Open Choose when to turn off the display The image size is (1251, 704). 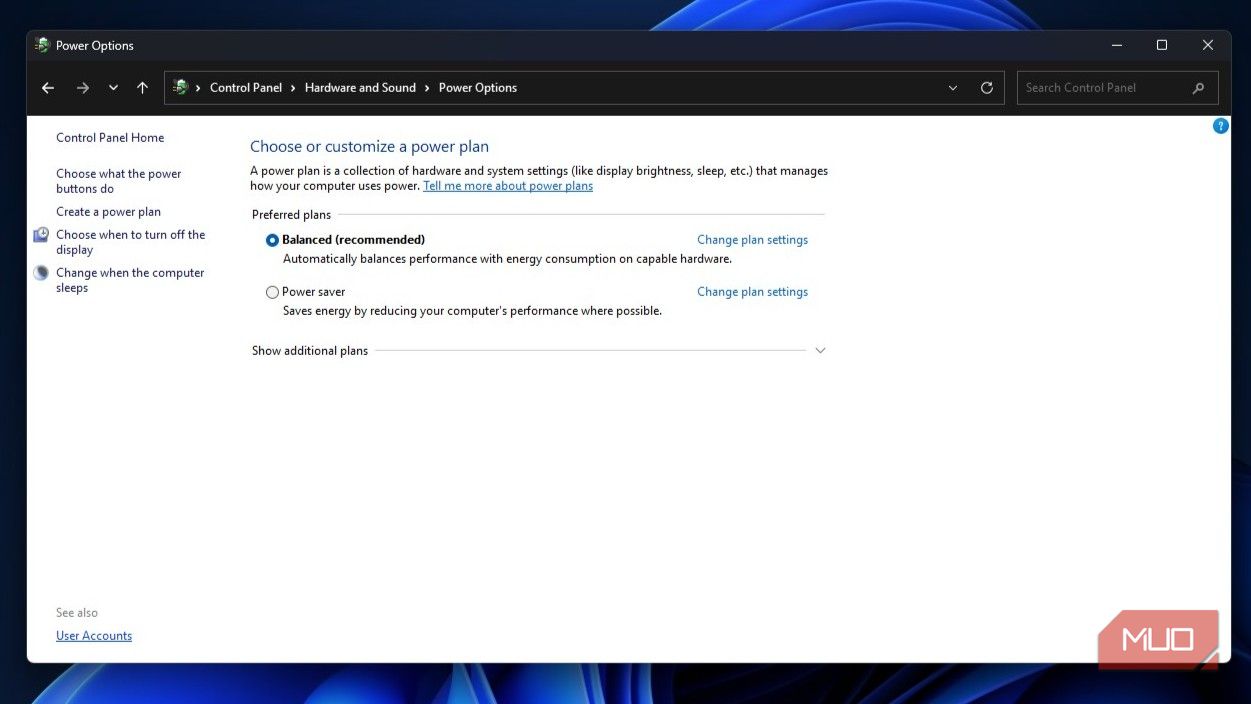(x=130, y=242)
